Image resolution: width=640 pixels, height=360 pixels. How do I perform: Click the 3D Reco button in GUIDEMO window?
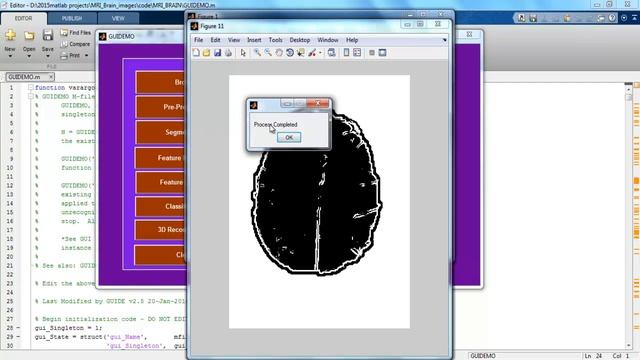(x=160, y=230)
